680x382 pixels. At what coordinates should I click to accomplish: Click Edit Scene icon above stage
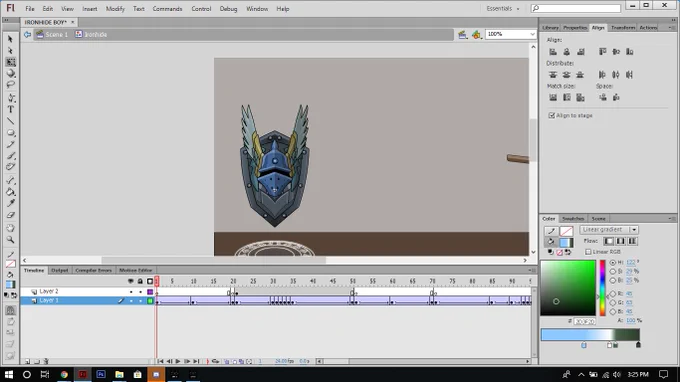point(462,34)
